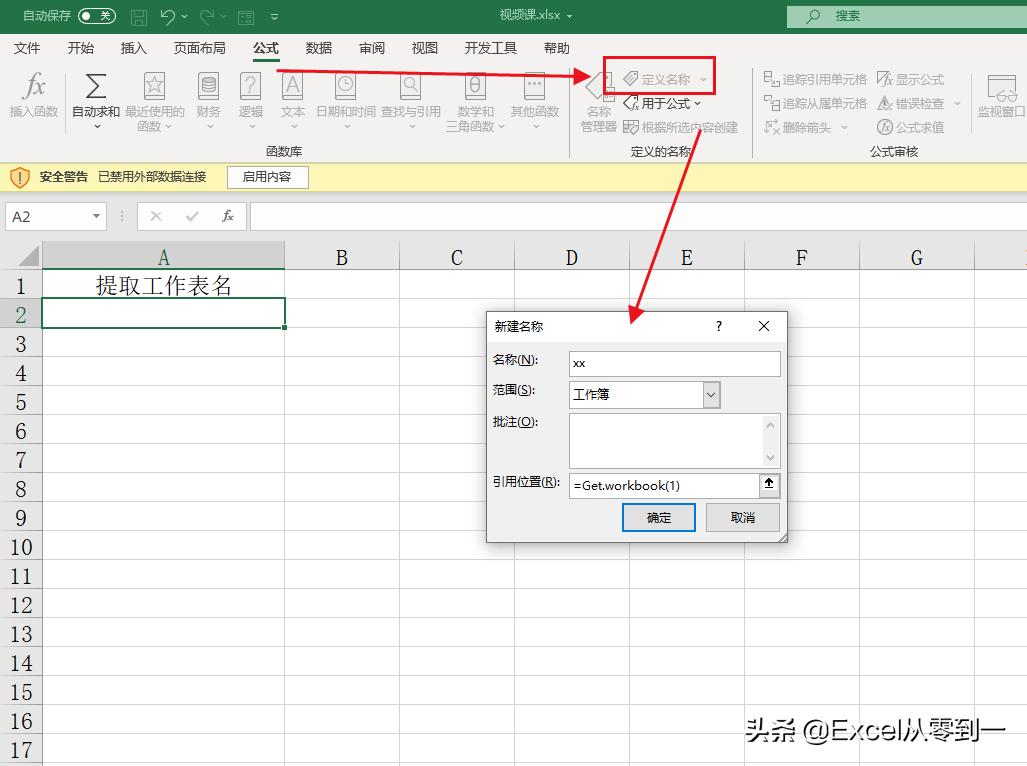Open the 开发工具 ribbon tab
The width and height of the screenshot is (1027, 766).
click(489, 47)
